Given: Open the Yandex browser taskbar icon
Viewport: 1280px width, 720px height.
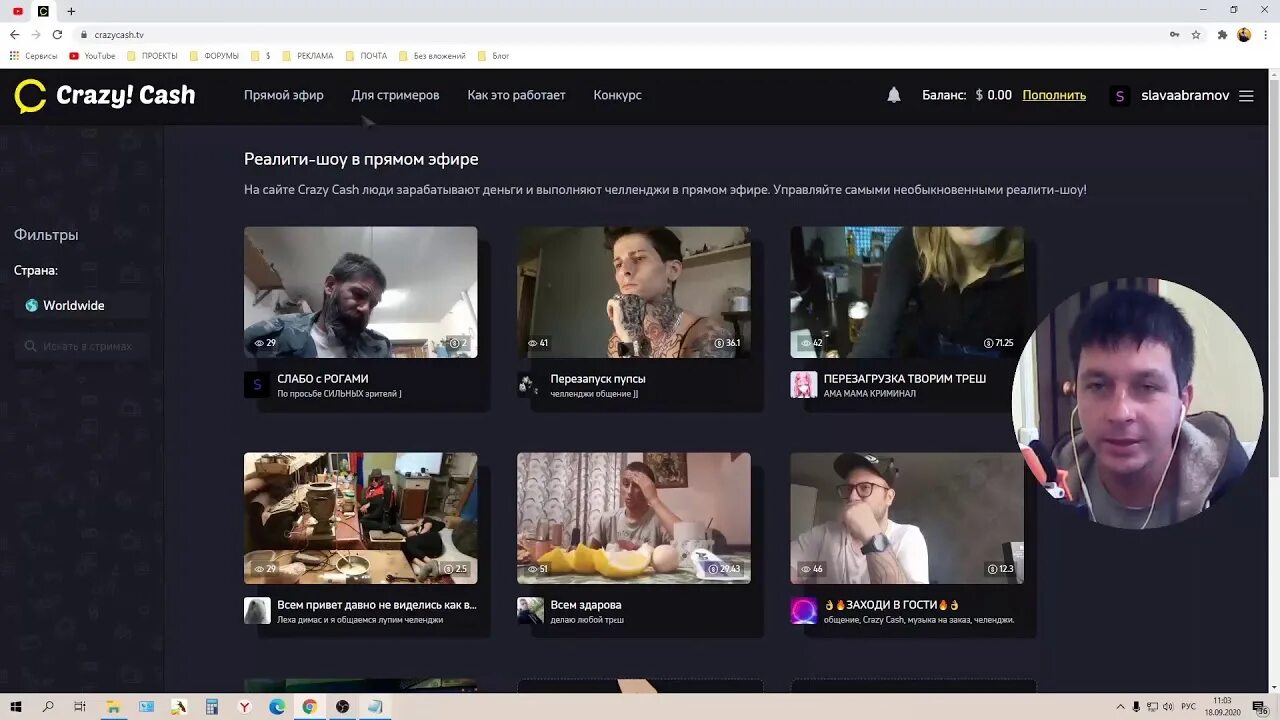Looking at the screenshot, I should pyautogui.click(x=244, y=707).
